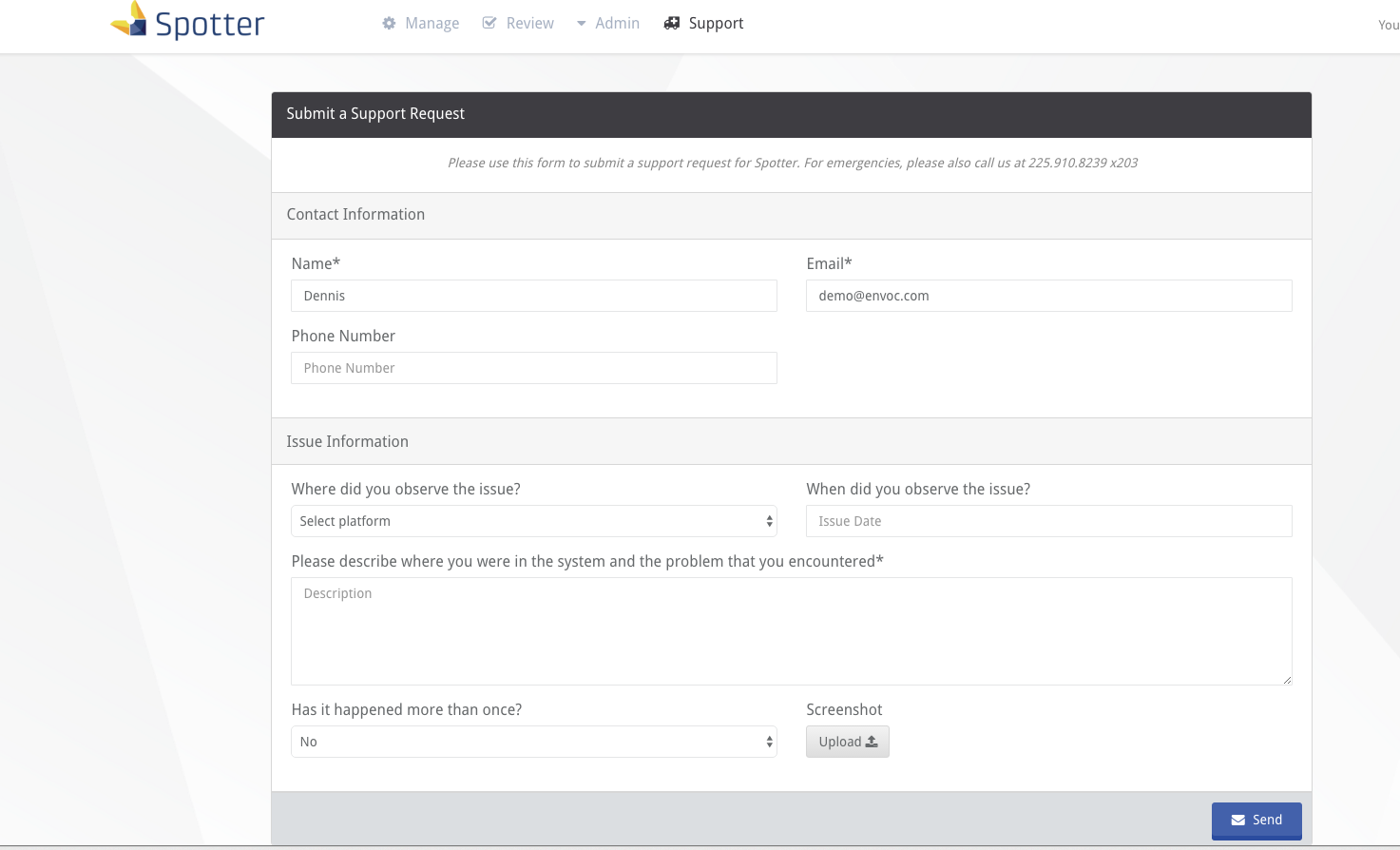The height and width of the screenshot is (850, 1400).
Task: Click the problem description prompt label
Action: coord(587,561)
